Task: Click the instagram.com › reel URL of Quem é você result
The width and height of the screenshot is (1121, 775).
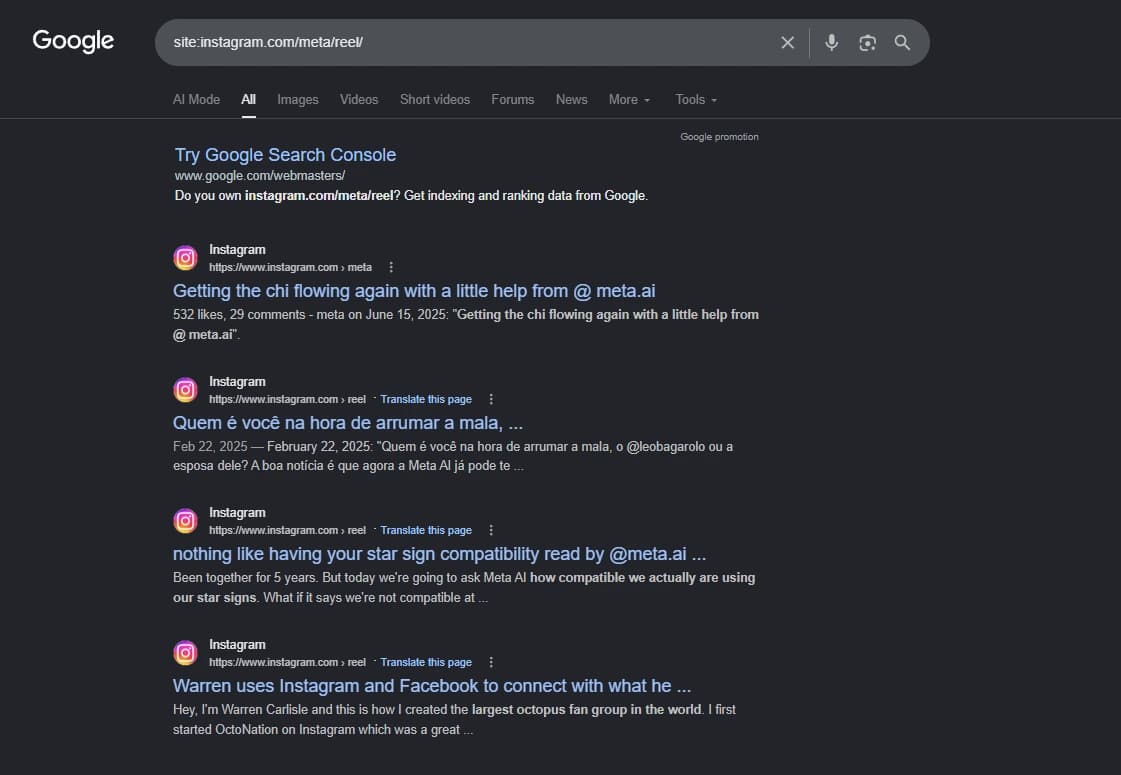Action: (x=287, y=400)
